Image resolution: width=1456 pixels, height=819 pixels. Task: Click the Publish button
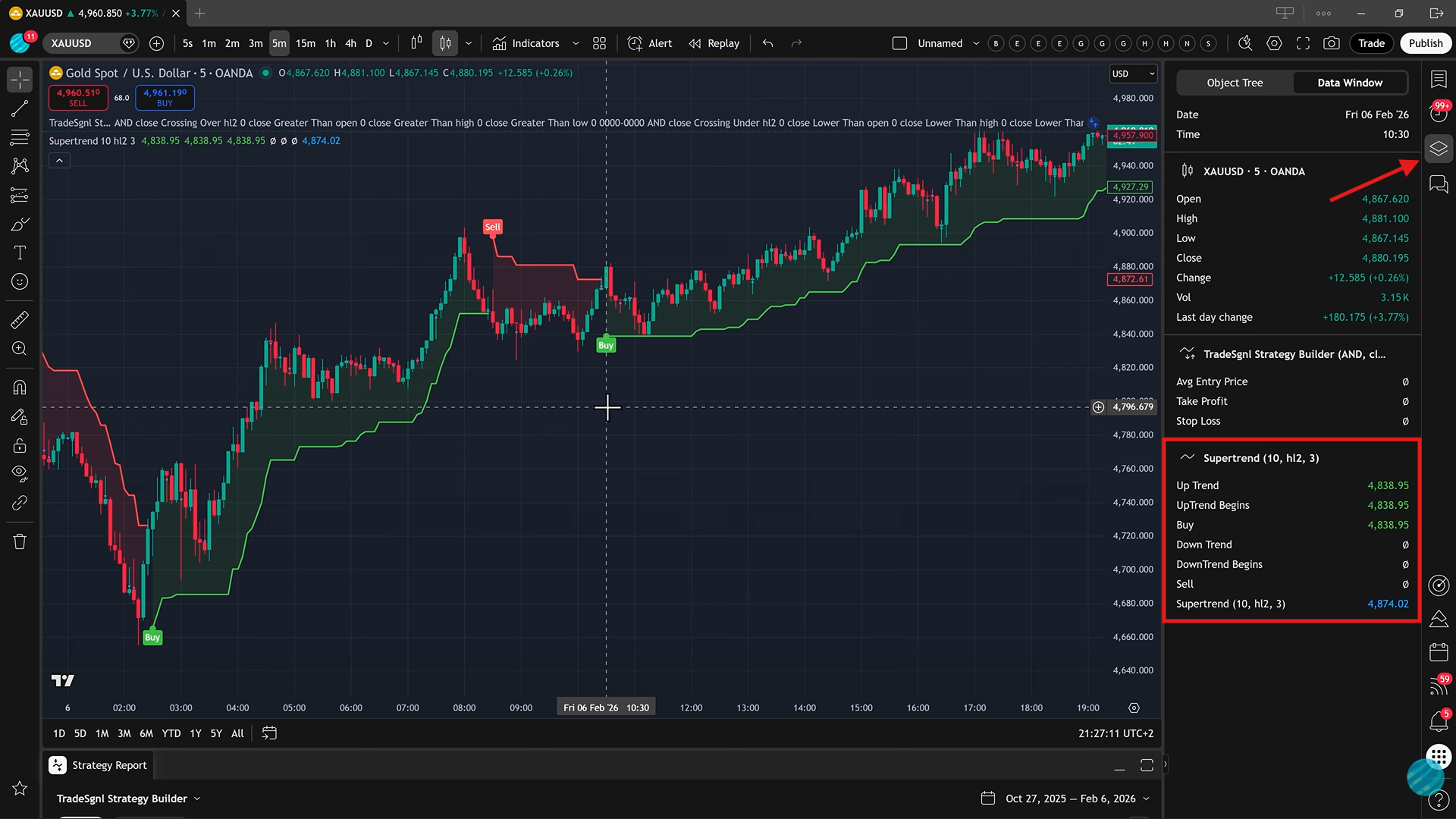click(x=1425, y=43)
